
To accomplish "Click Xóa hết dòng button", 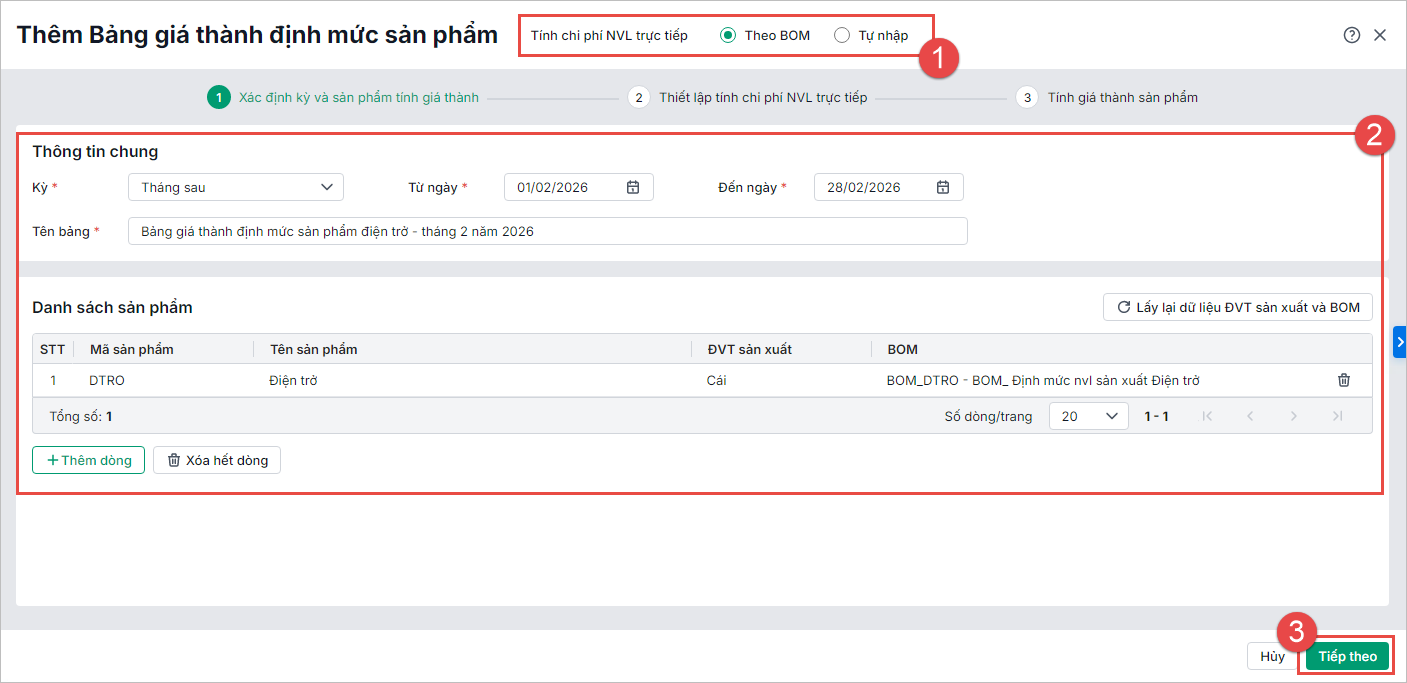I will pos(217,460).
